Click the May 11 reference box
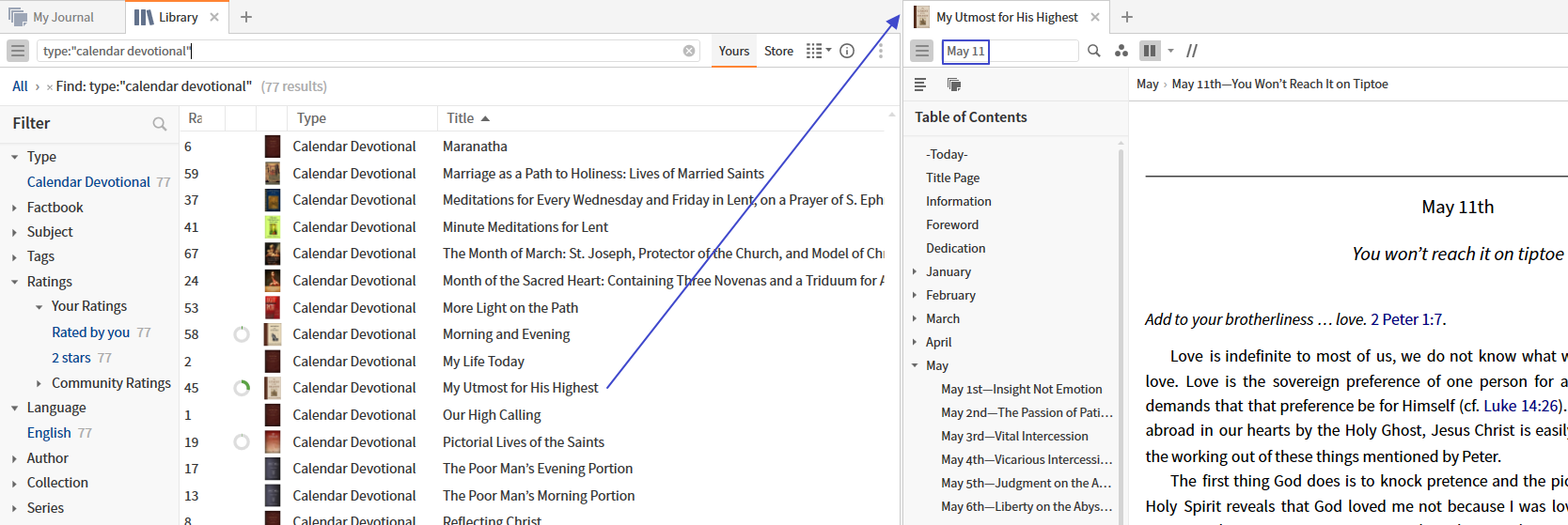The height and width of the screenshot is (525, 1568). point(965,51)
